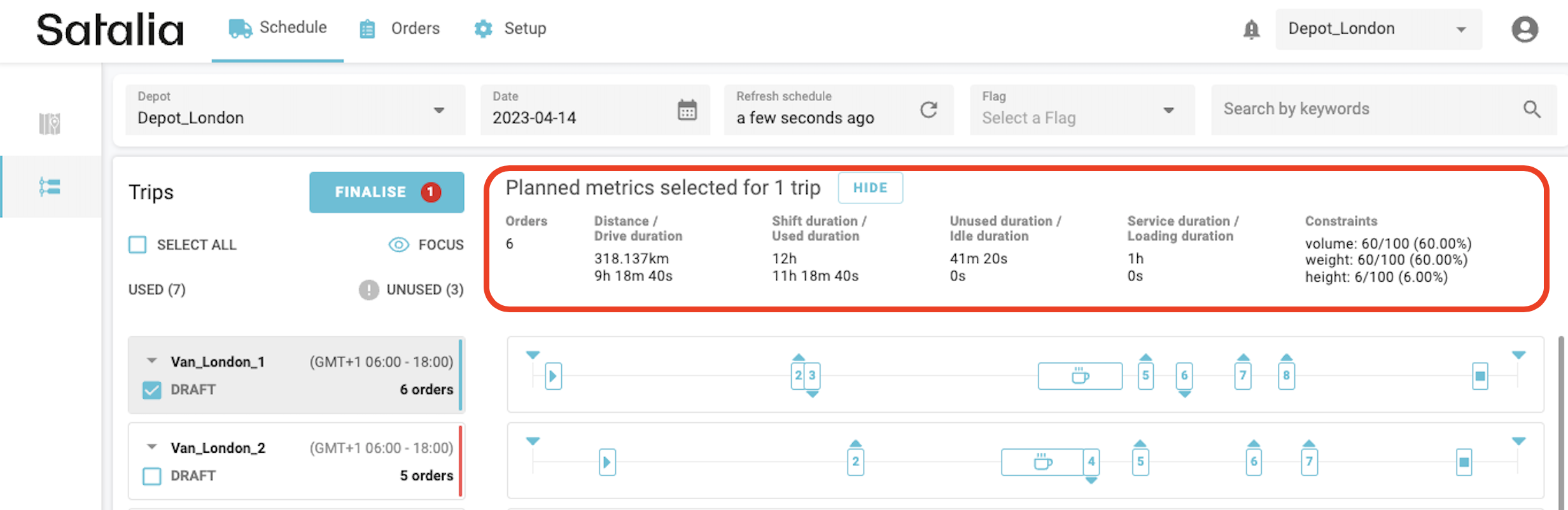Open the Depot_London dropdown in top bar
This screenshot has height=510, width=1568.
[x=1378, y=29]
